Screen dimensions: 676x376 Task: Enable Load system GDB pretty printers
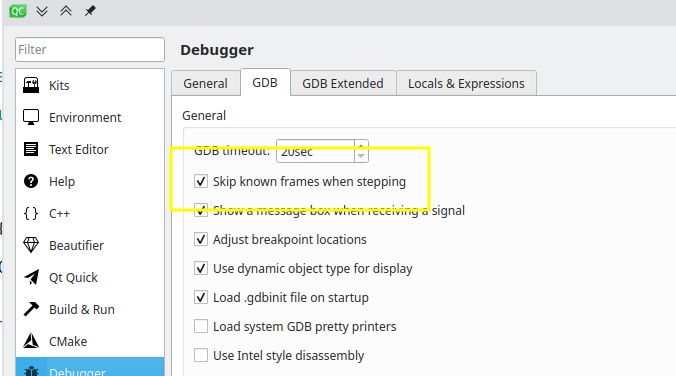(x=201, y=326)
